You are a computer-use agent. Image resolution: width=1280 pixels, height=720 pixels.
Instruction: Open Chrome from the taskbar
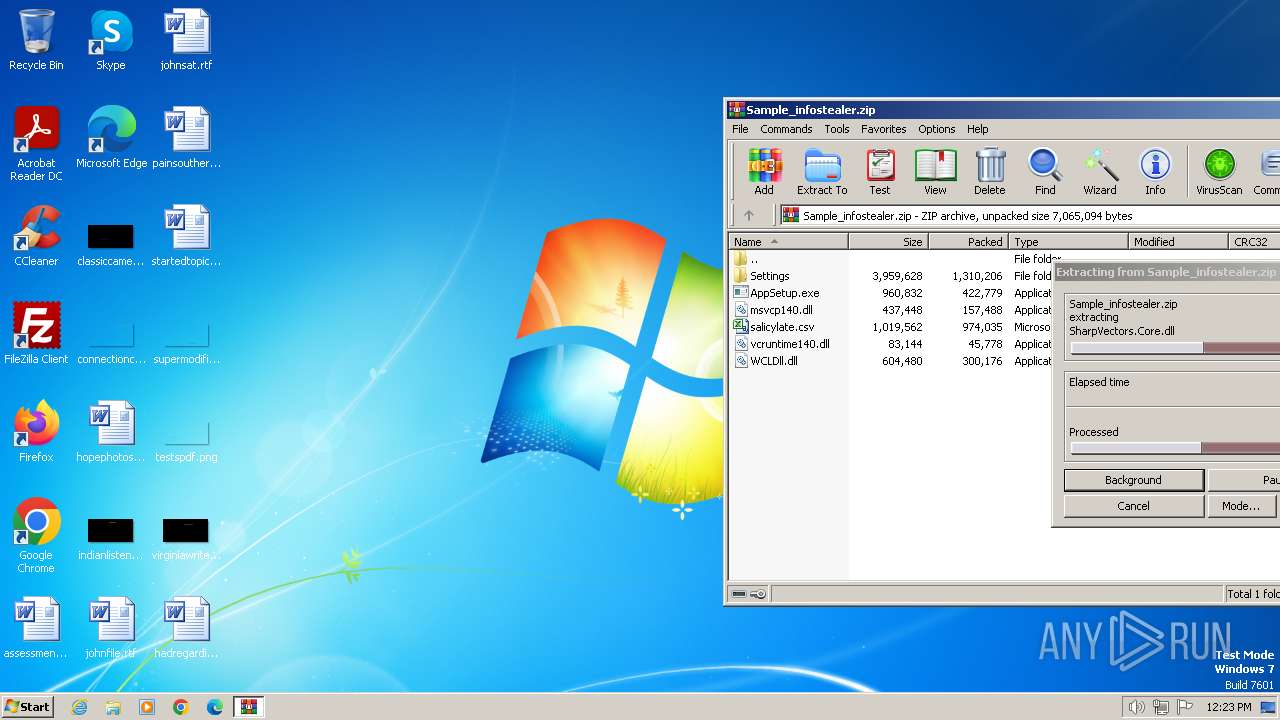pyautogui.click(x=180, y=707)
